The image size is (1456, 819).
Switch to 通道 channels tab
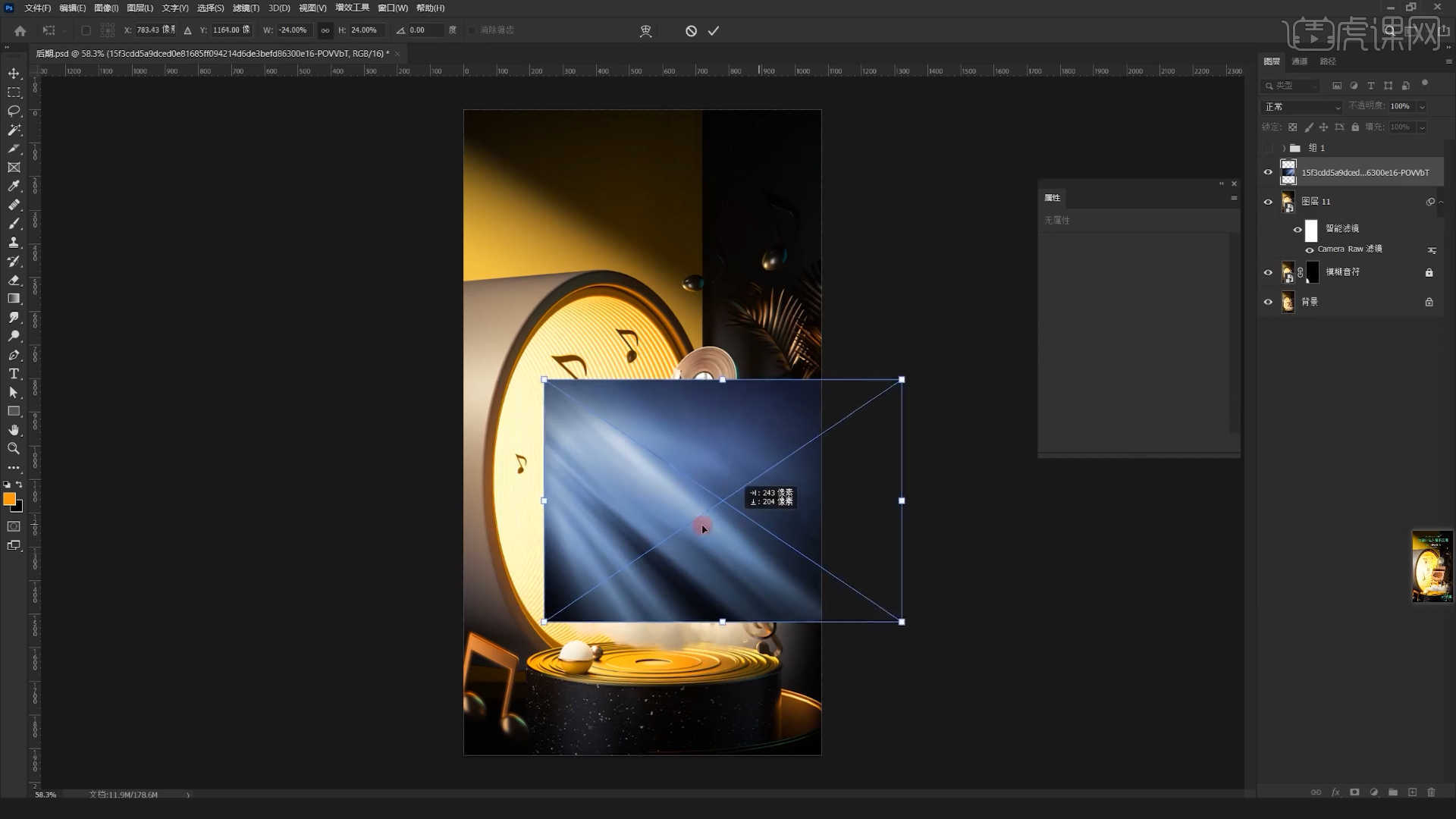1300,61
